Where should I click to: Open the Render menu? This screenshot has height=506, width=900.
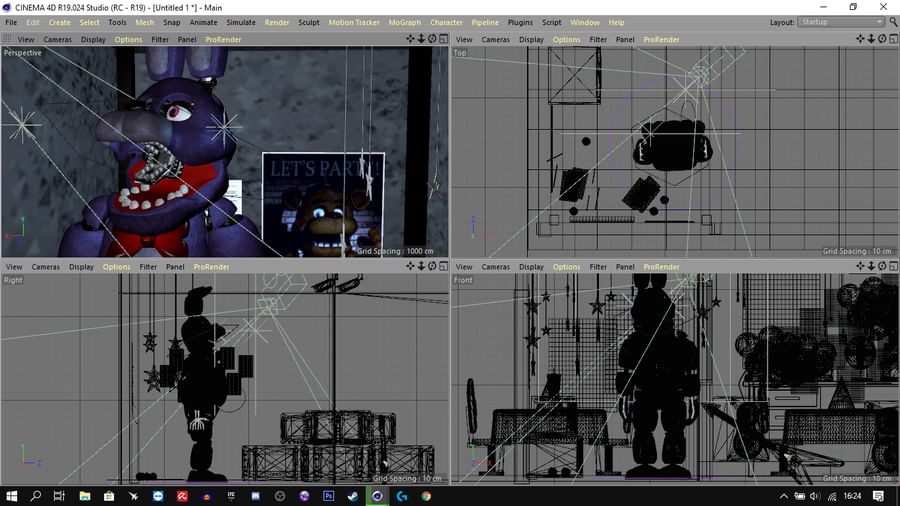(x=277, y=22)
